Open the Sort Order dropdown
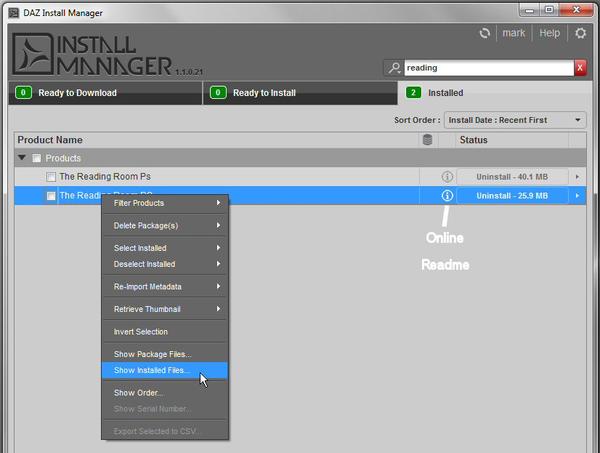This screenshot has width=600, height=453. click(515, 120)
